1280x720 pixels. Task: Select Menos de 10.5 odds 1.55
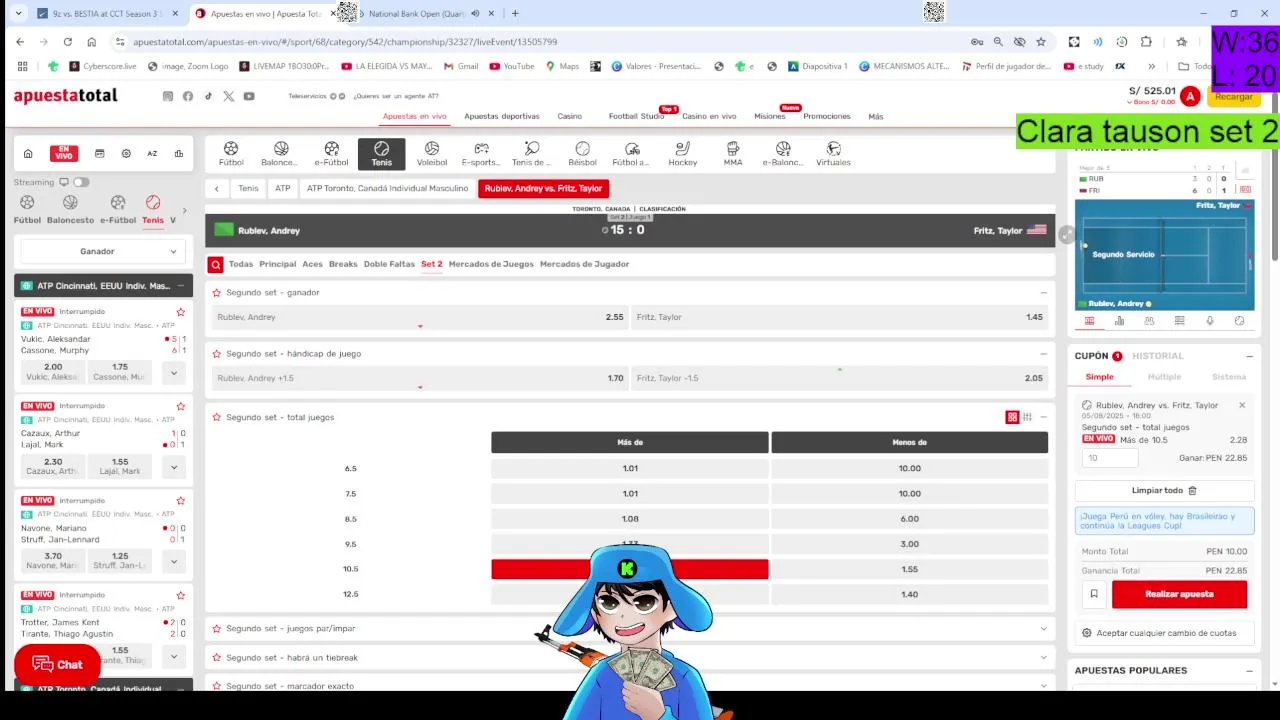pos(909,569)
